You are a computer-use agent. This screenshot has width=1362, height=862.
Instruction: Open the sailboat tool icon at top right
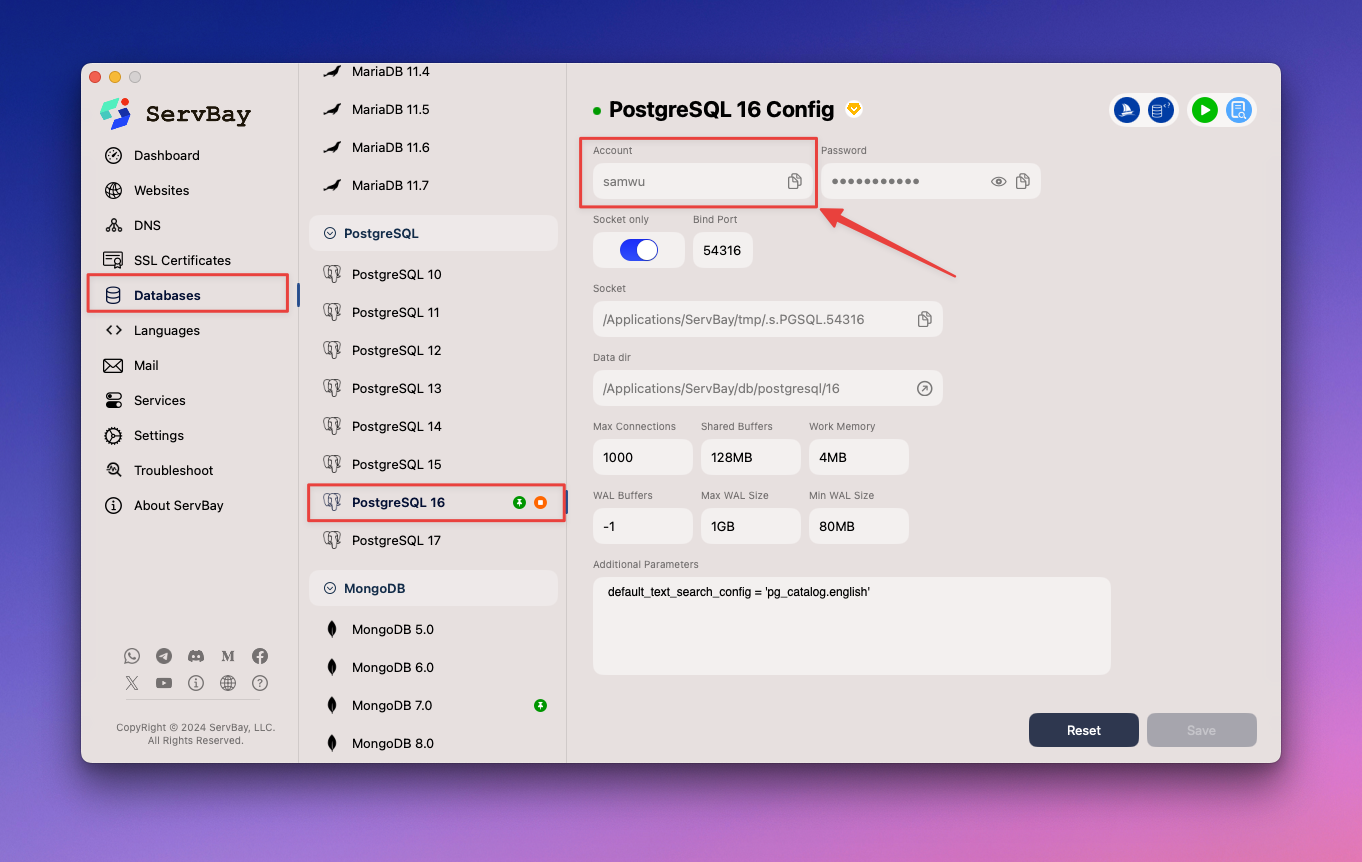1127,110
